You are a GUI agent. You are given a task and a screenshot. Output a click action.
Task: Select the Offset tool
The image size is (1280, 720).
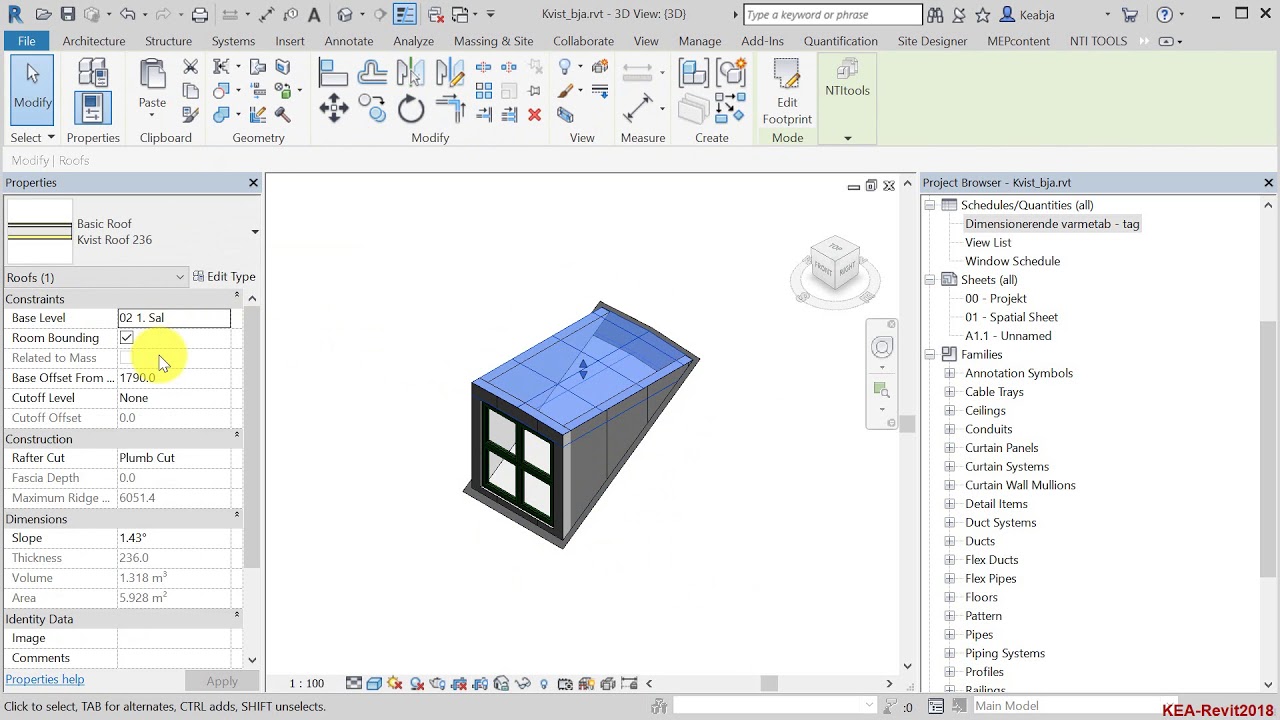(x=372, y=73)
